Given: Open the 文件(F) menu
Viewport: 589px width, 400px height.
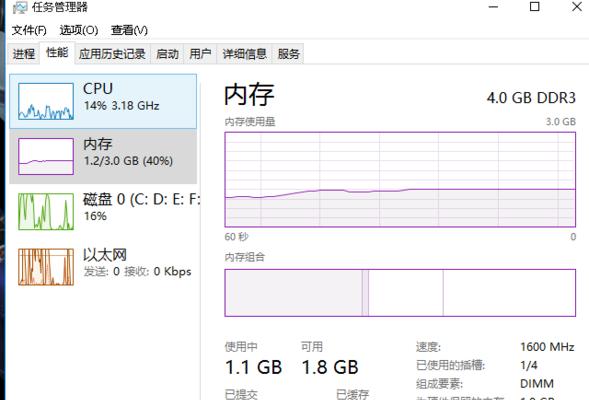Looking at the screenshot, I should click(x=29, y=30).
